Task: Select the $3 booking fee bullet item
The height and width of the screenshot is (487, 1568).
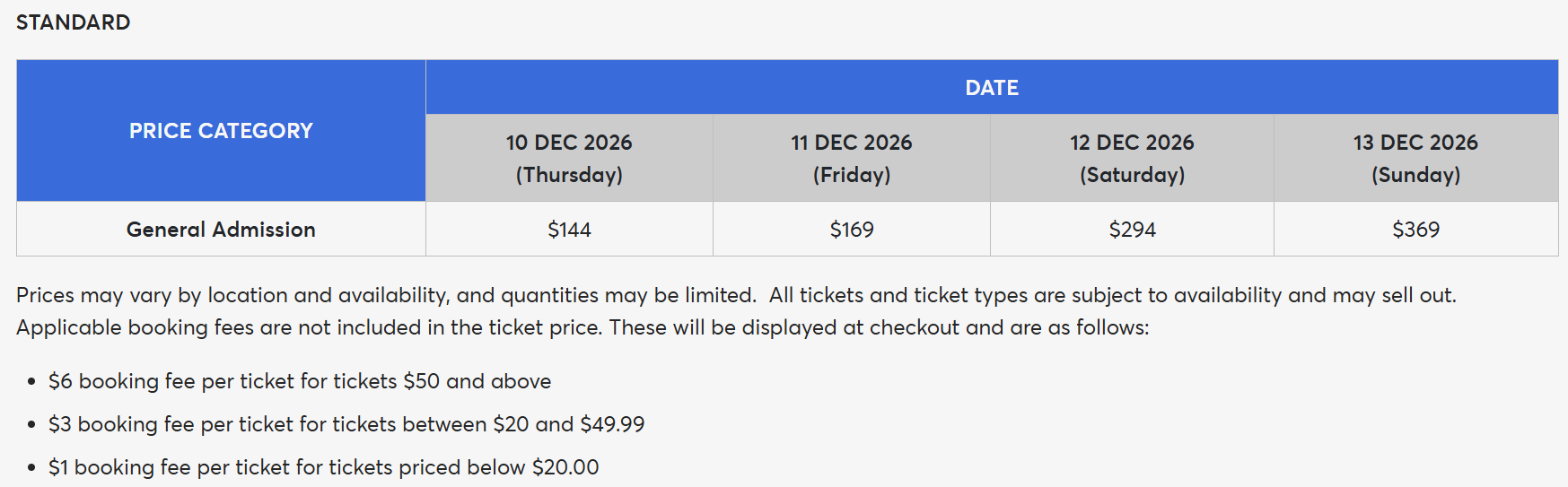Action: (x=346, y=424)
